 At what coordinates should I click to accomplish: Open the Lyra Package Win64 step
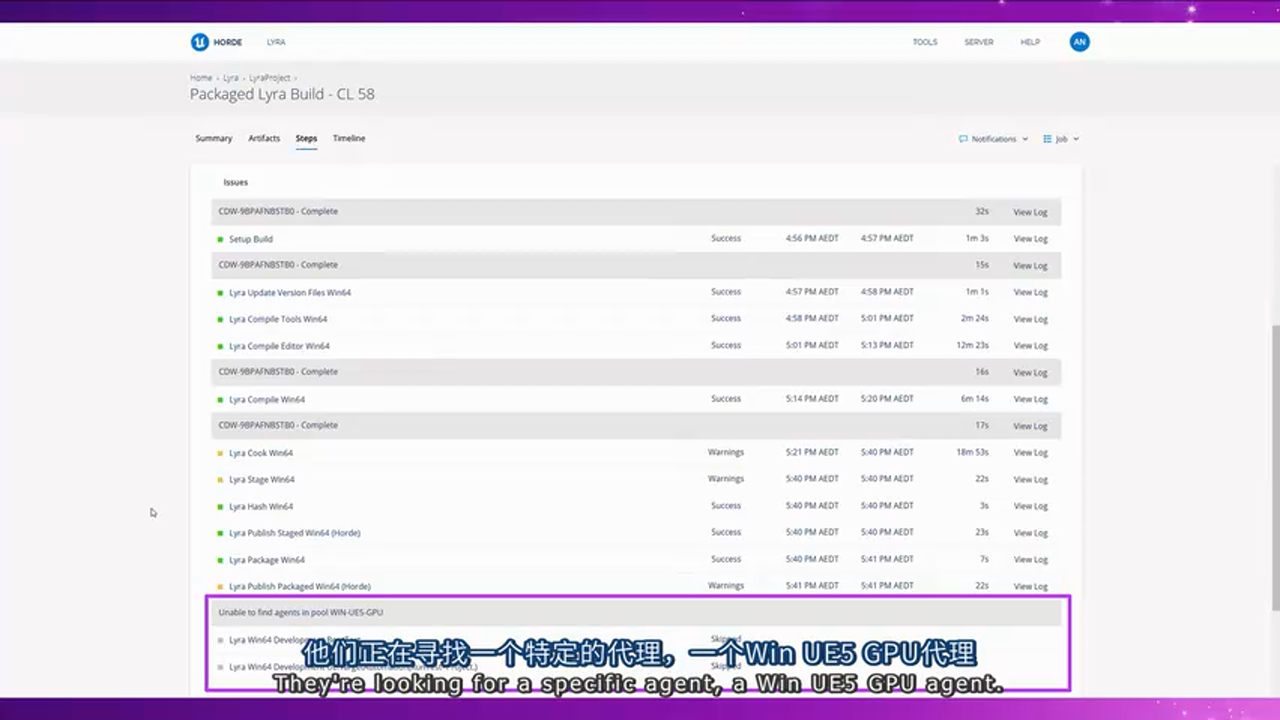point(267,560)
